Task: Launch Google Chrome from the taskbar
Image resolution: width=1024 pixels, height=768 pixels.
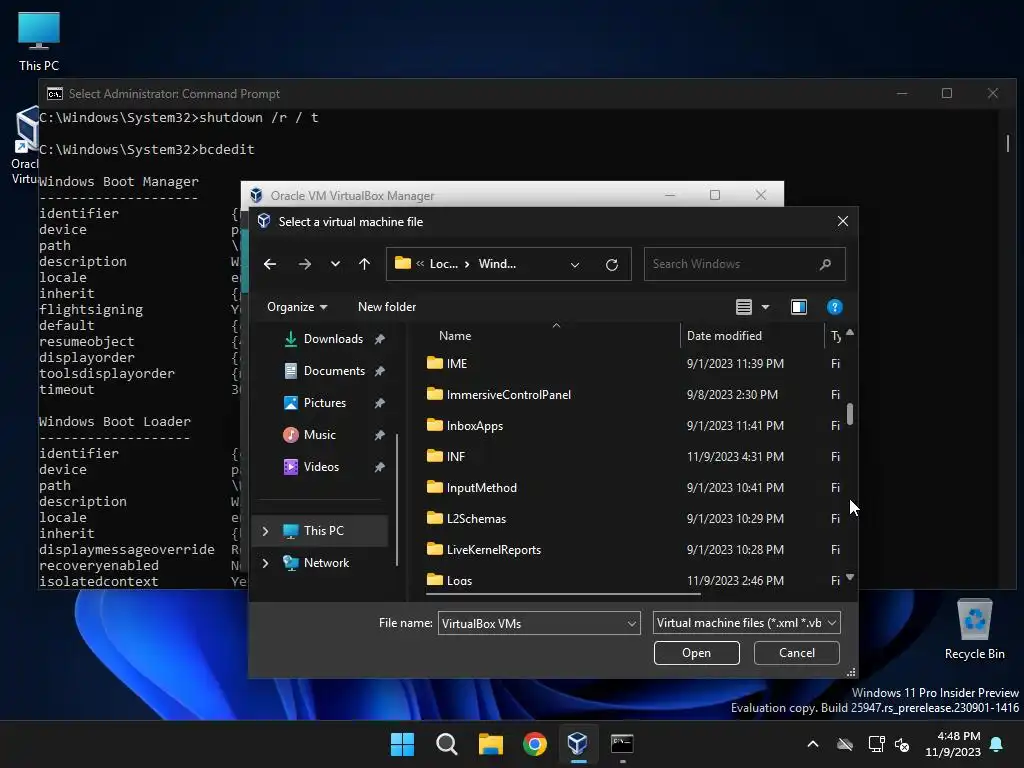Action: coord(534,744)
